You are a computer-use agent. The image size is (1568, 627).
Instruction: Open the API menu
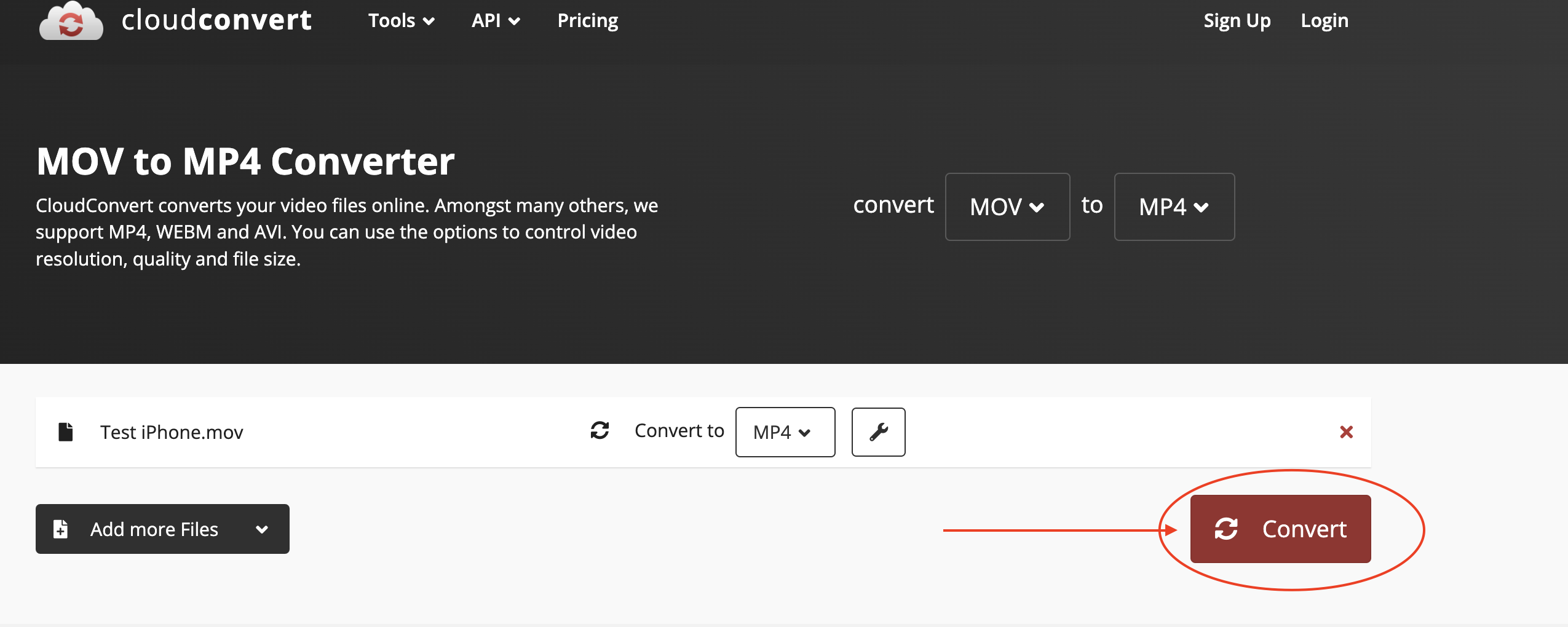(x=496, y=21)
